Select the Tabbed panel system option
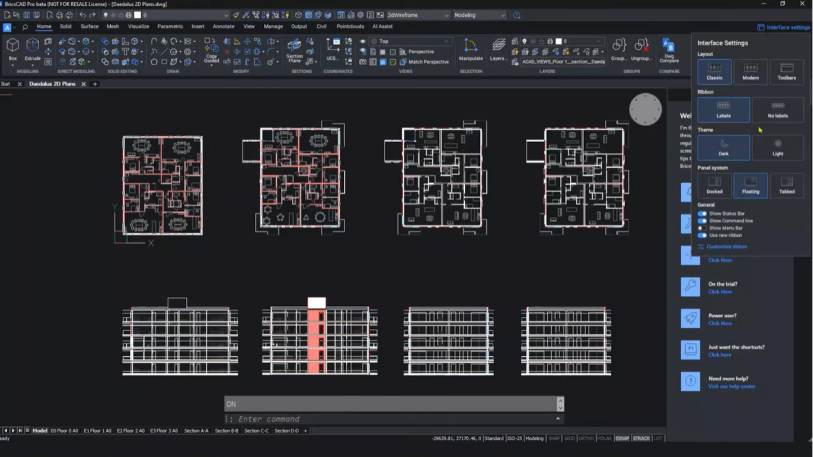 (x=786, y=186)
